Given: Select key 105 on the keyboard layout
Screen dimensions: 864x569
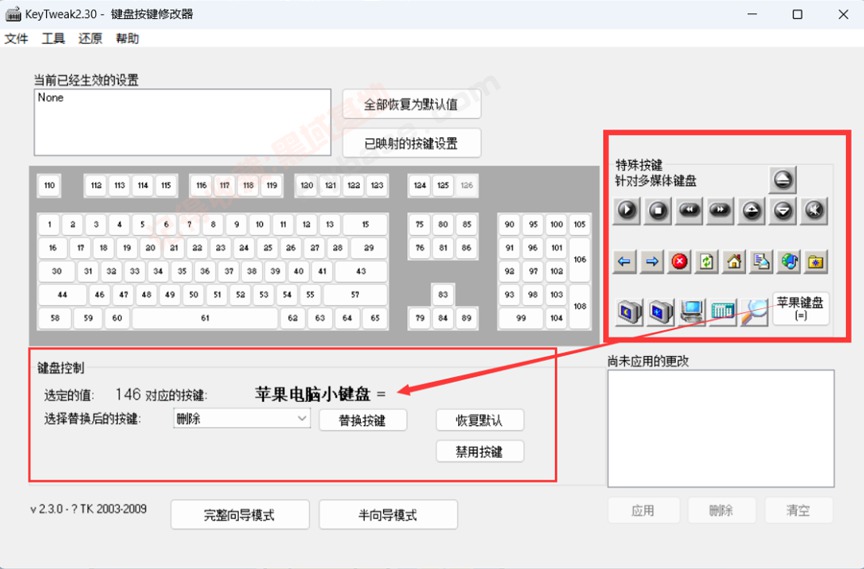Looking at the screenshot, I should (x=579, y=225).
